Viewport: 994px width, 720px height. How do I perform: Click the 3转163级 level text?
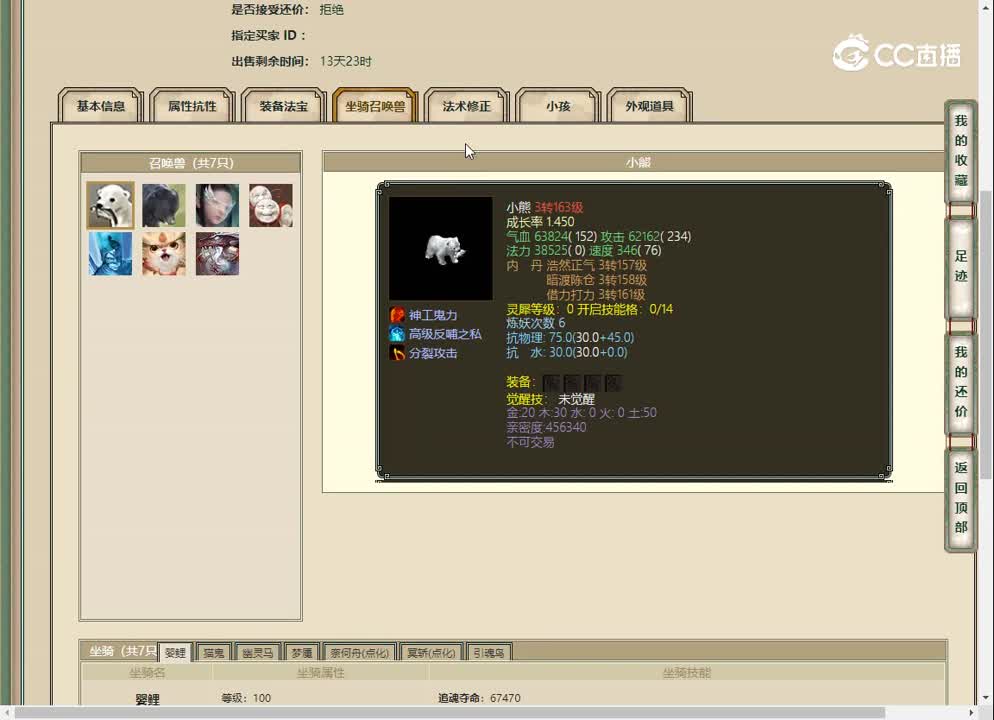tap(558, 207)
